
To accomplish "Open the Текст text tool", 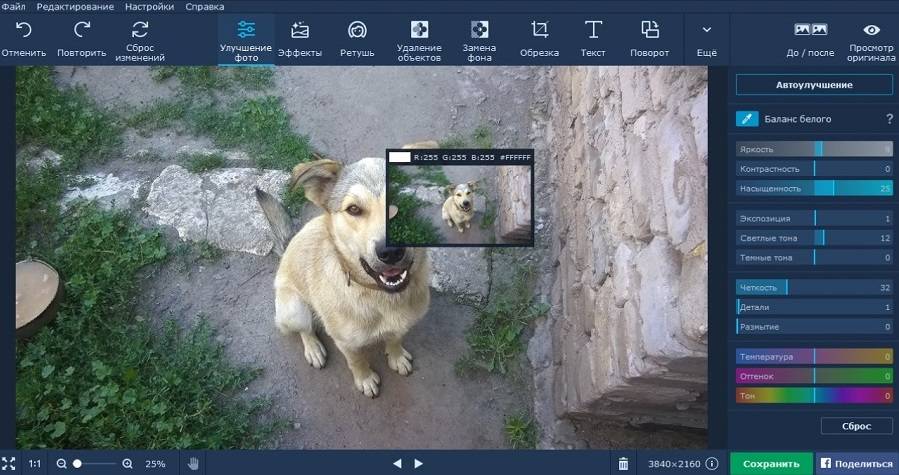I will (593, 30).
